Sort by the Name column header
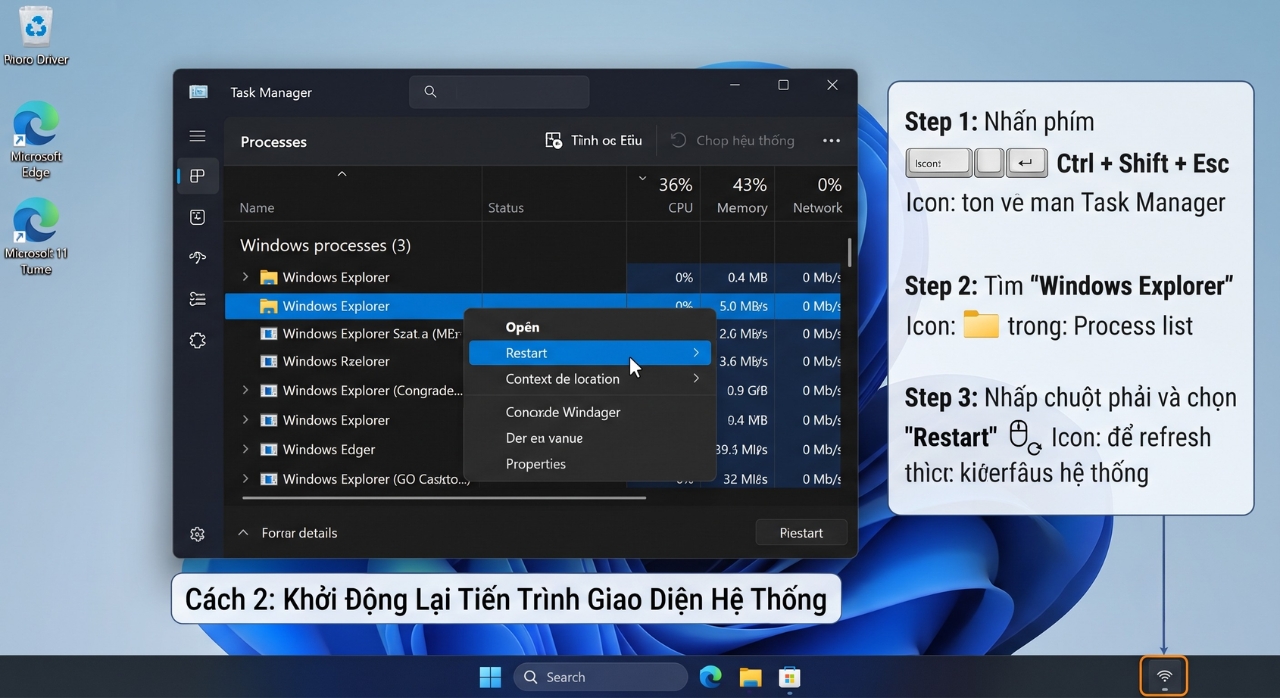1280x698 pixels. [257, 208]
